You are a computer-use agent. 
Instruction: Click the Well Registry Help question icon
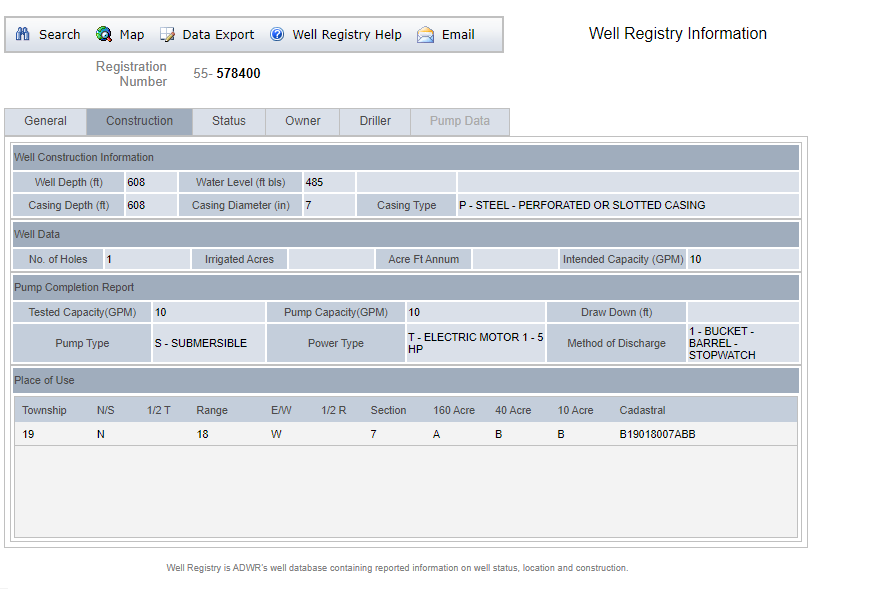(277, 34)
